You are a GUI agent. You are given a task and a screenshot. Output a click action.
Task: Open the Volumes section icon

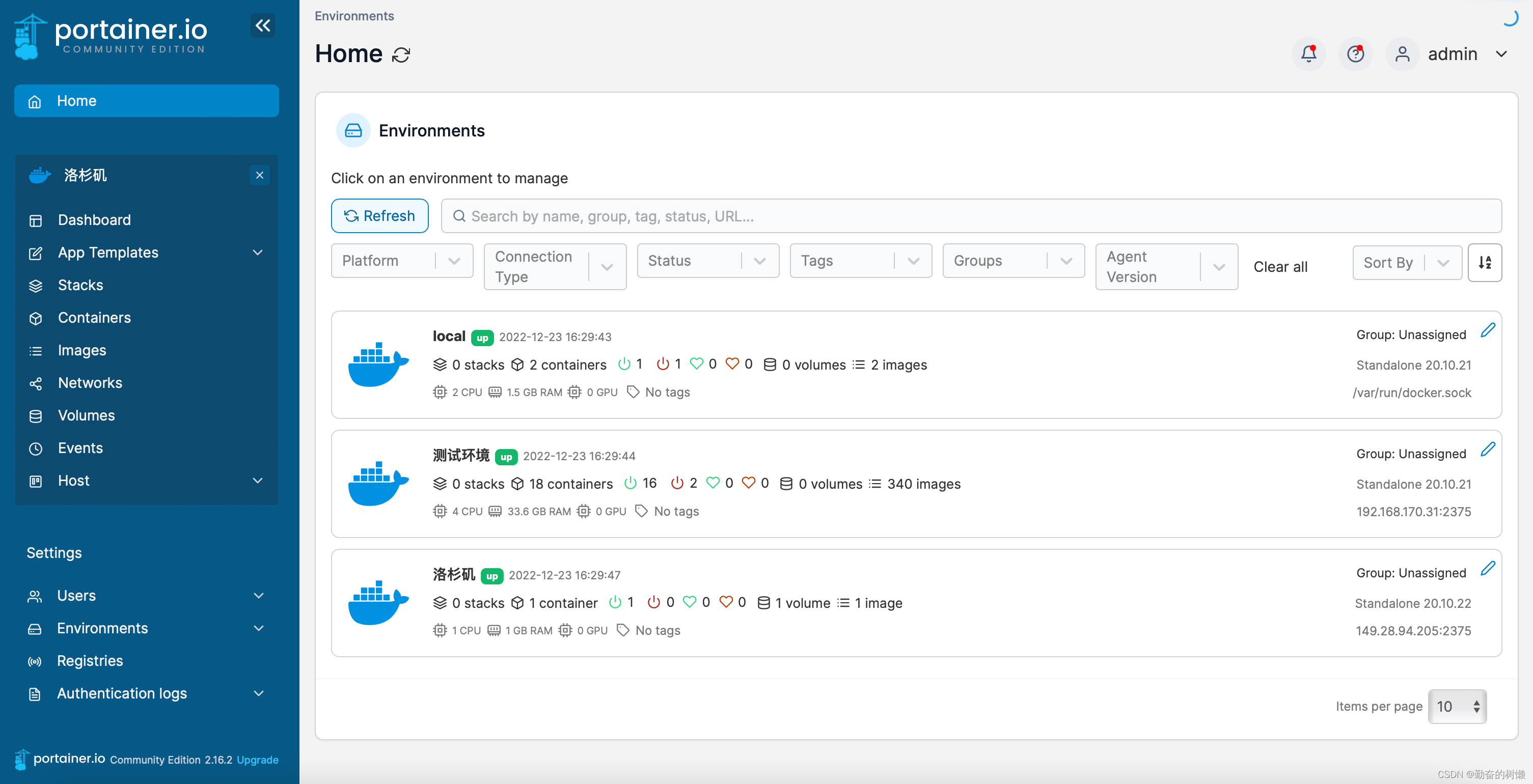click(36, 416)
